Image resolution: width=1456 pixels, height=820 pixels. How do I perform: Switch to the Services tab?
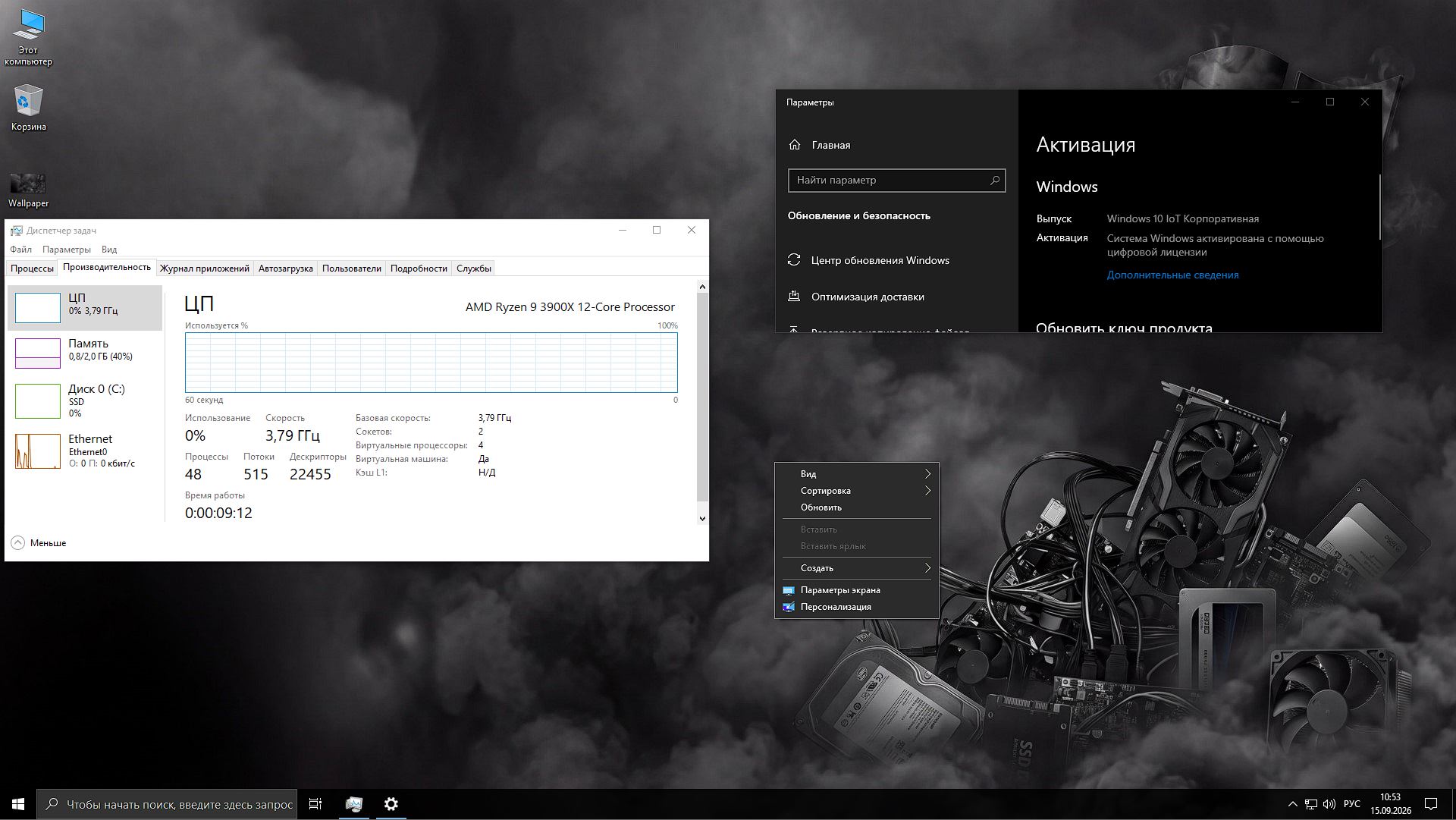[474, 269]
